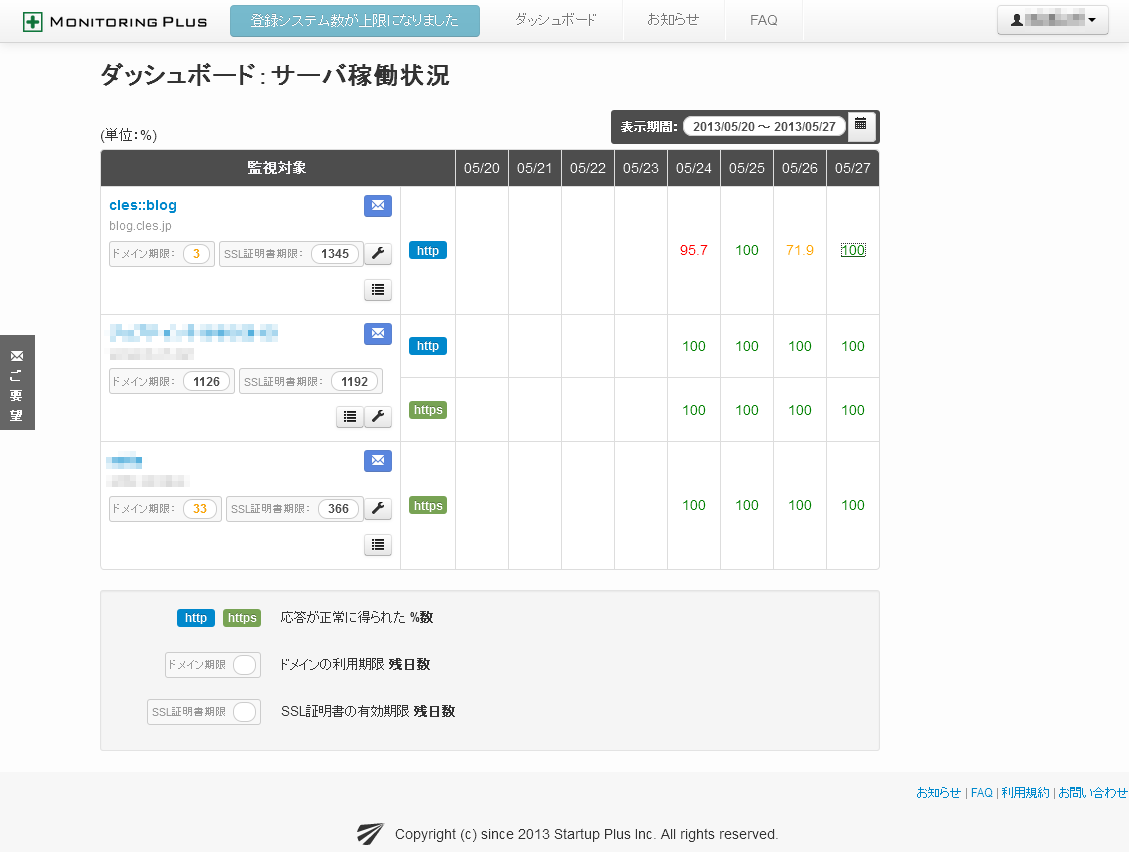Click the date range field 2013/05/20 ～ 2013/05/27
This screenshot has height=852, width=1129.
764,127
